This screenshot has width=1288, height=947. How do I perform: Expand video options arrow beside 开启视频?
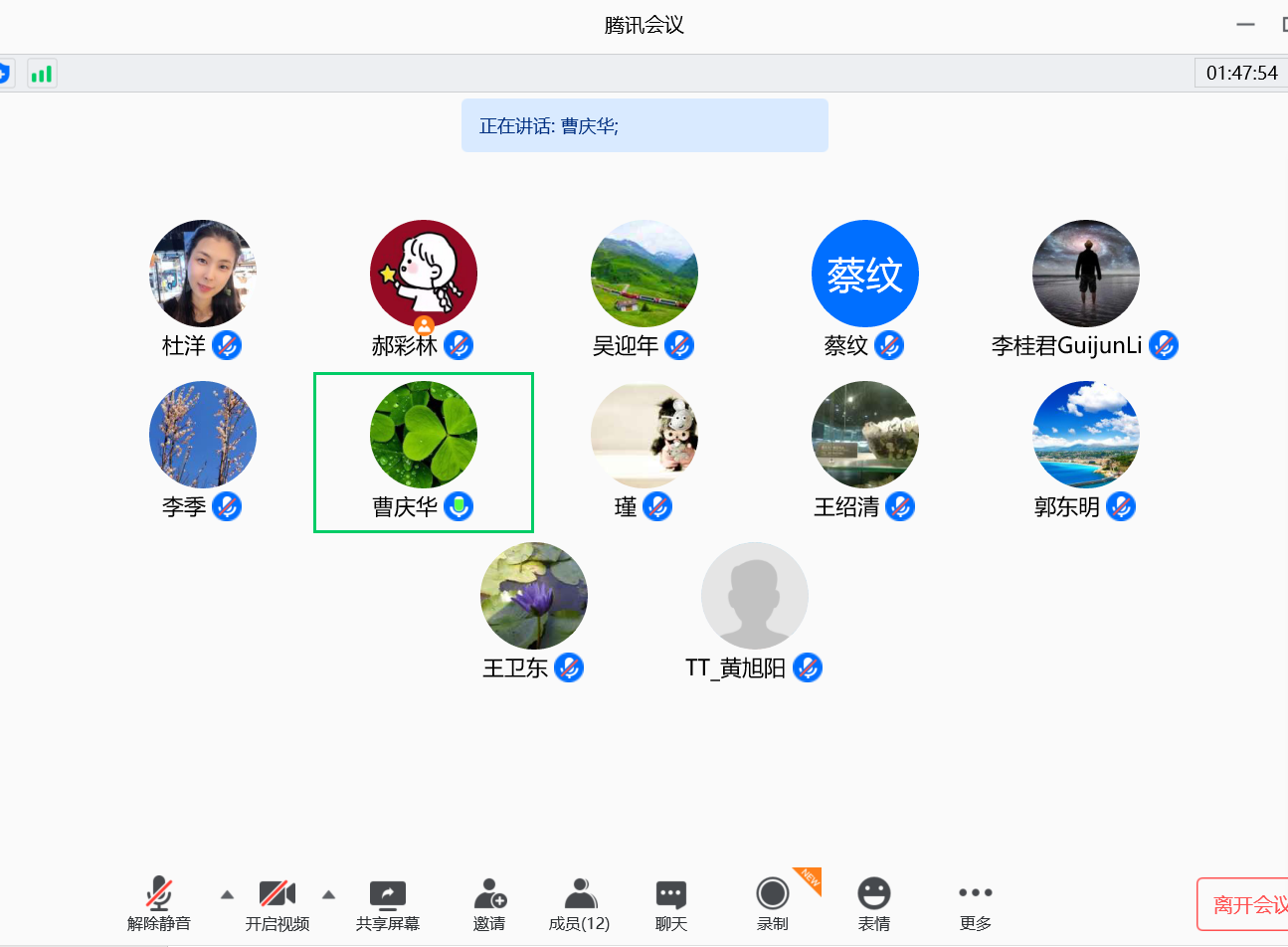pyautogui.click(x=328, y=894)
